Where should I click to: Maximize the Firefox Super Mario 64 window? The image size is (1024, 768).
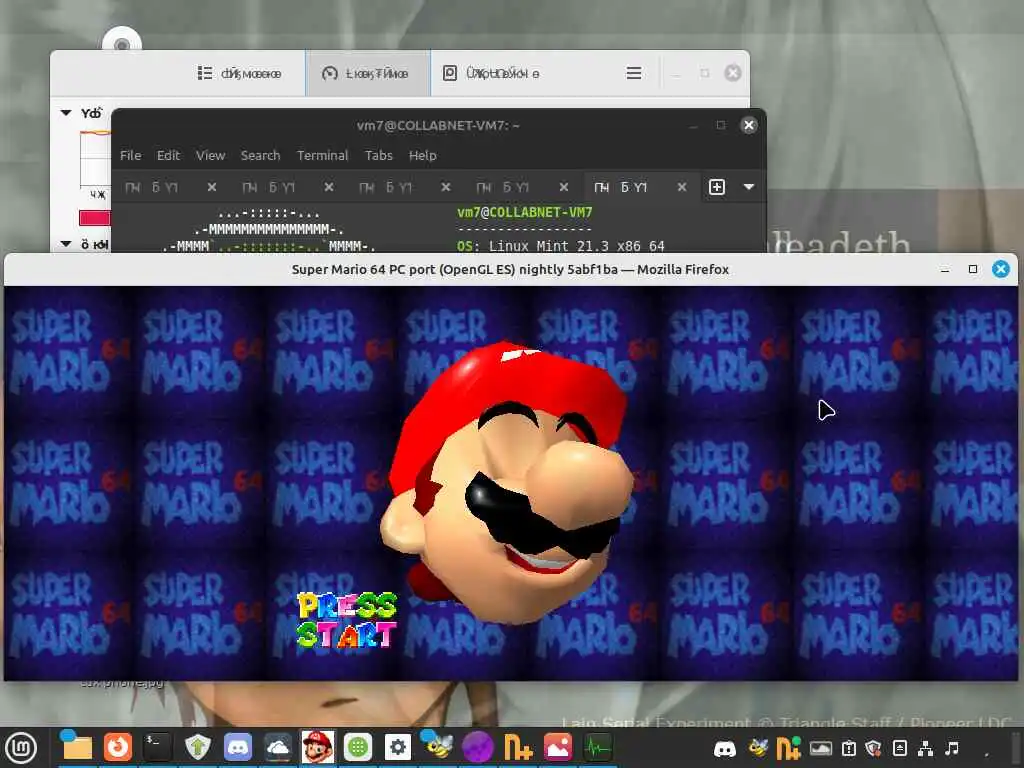tap(972, 269)
